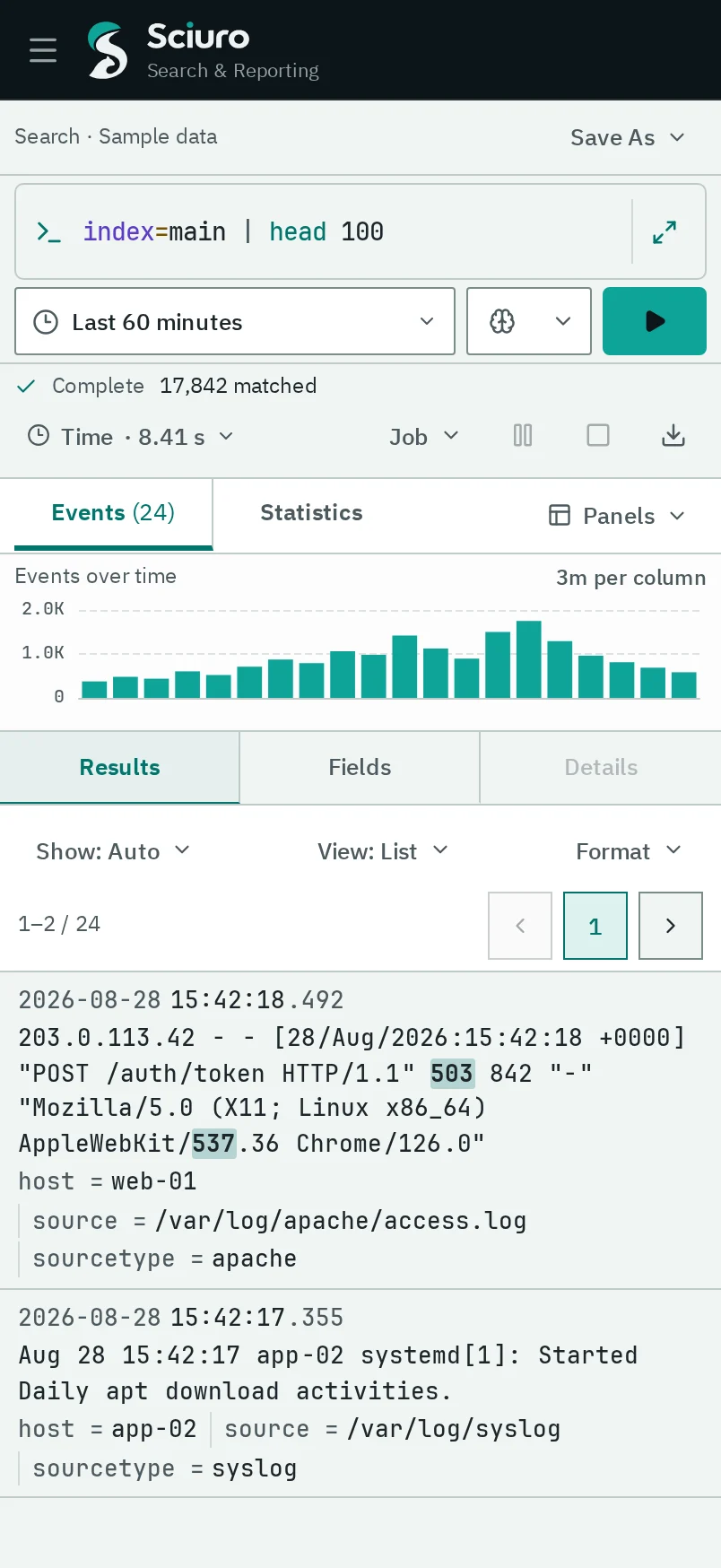Switch to the Statistics tab
The image size is (721, 1568).
coord(311,513)
